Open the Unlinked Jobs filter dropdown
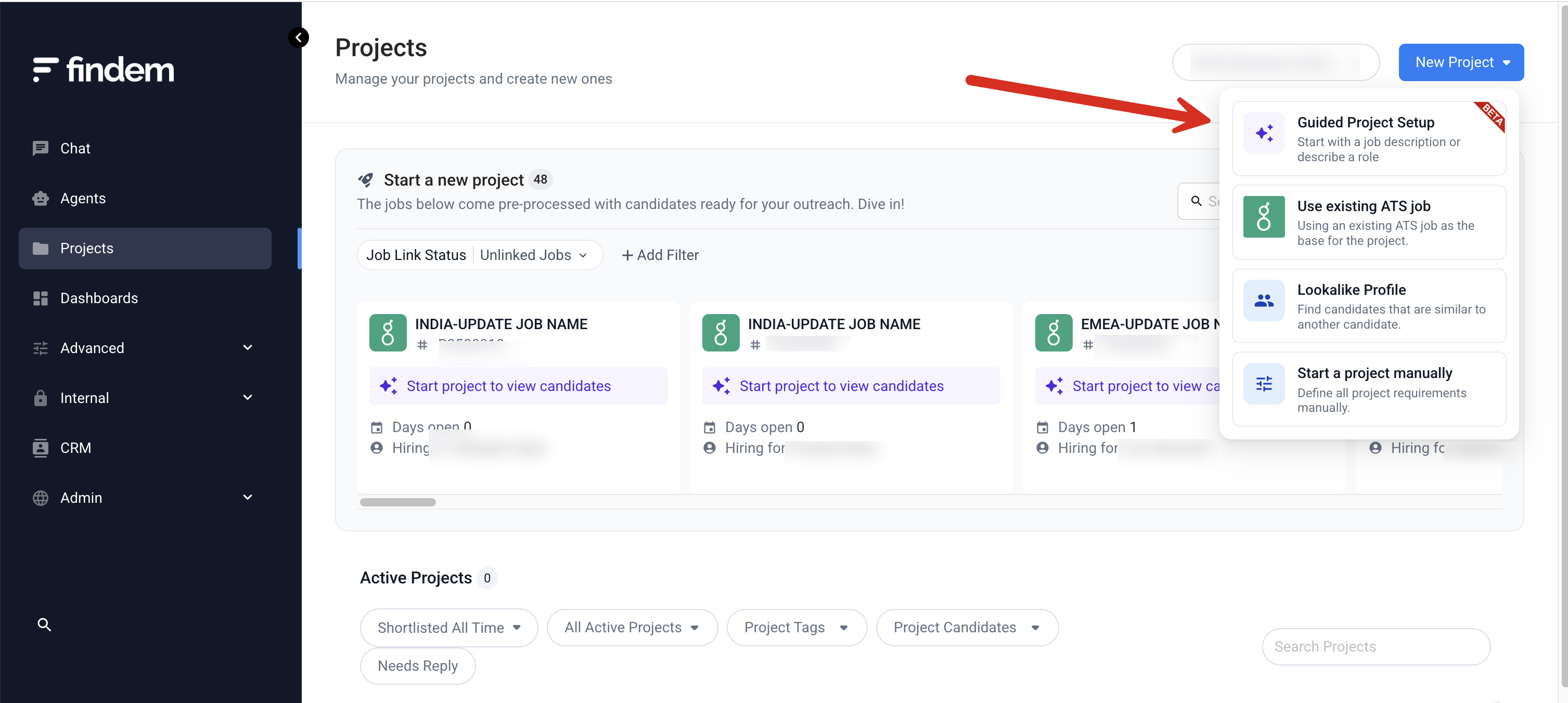1568x703 pixels. 534,255
